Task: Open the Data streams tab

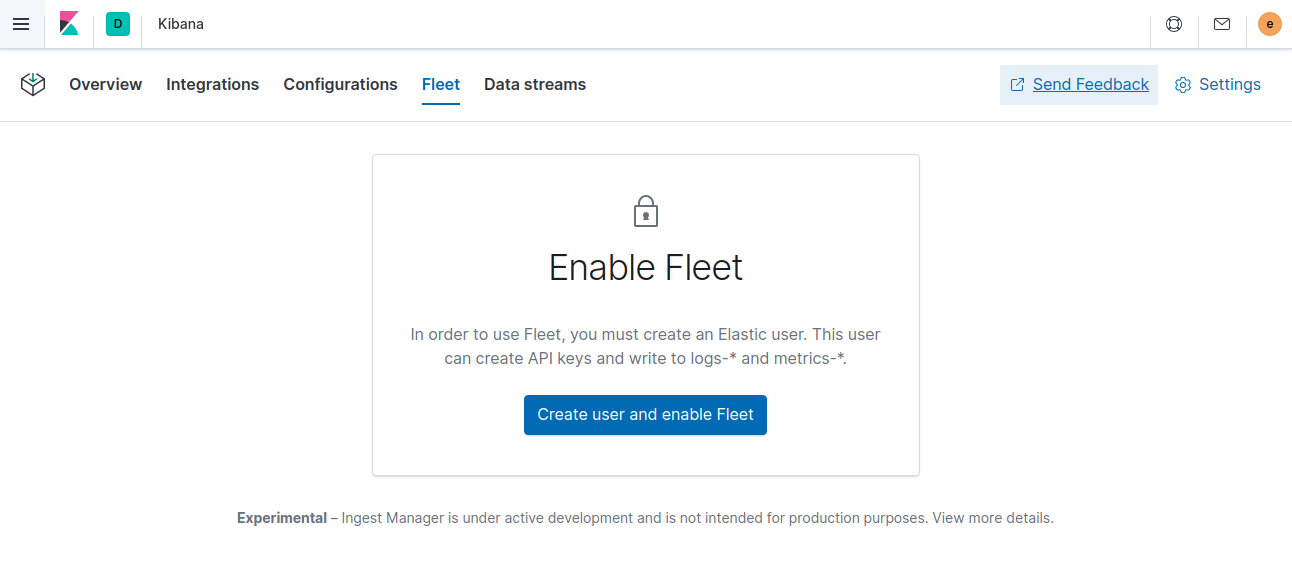Action: point(534,84)
